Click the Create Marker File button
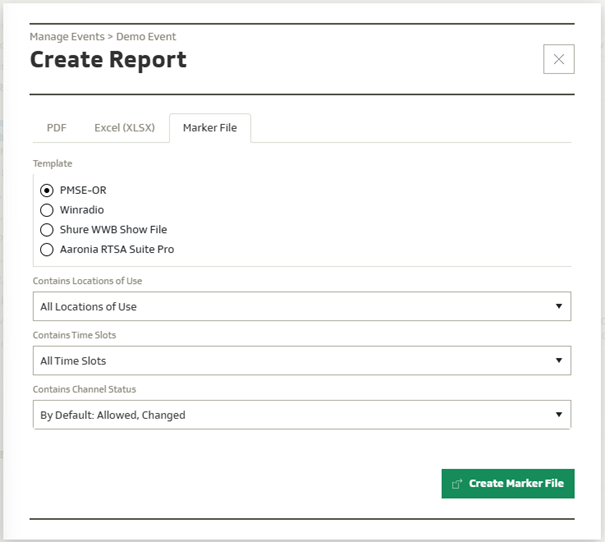This screenshot has width=605, height=542. pyautogui.click(x=508, y=484)
